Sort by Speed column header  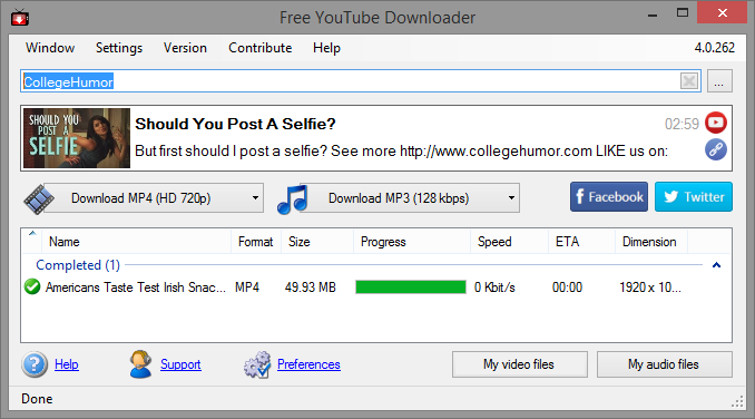[x=509, y=241]
